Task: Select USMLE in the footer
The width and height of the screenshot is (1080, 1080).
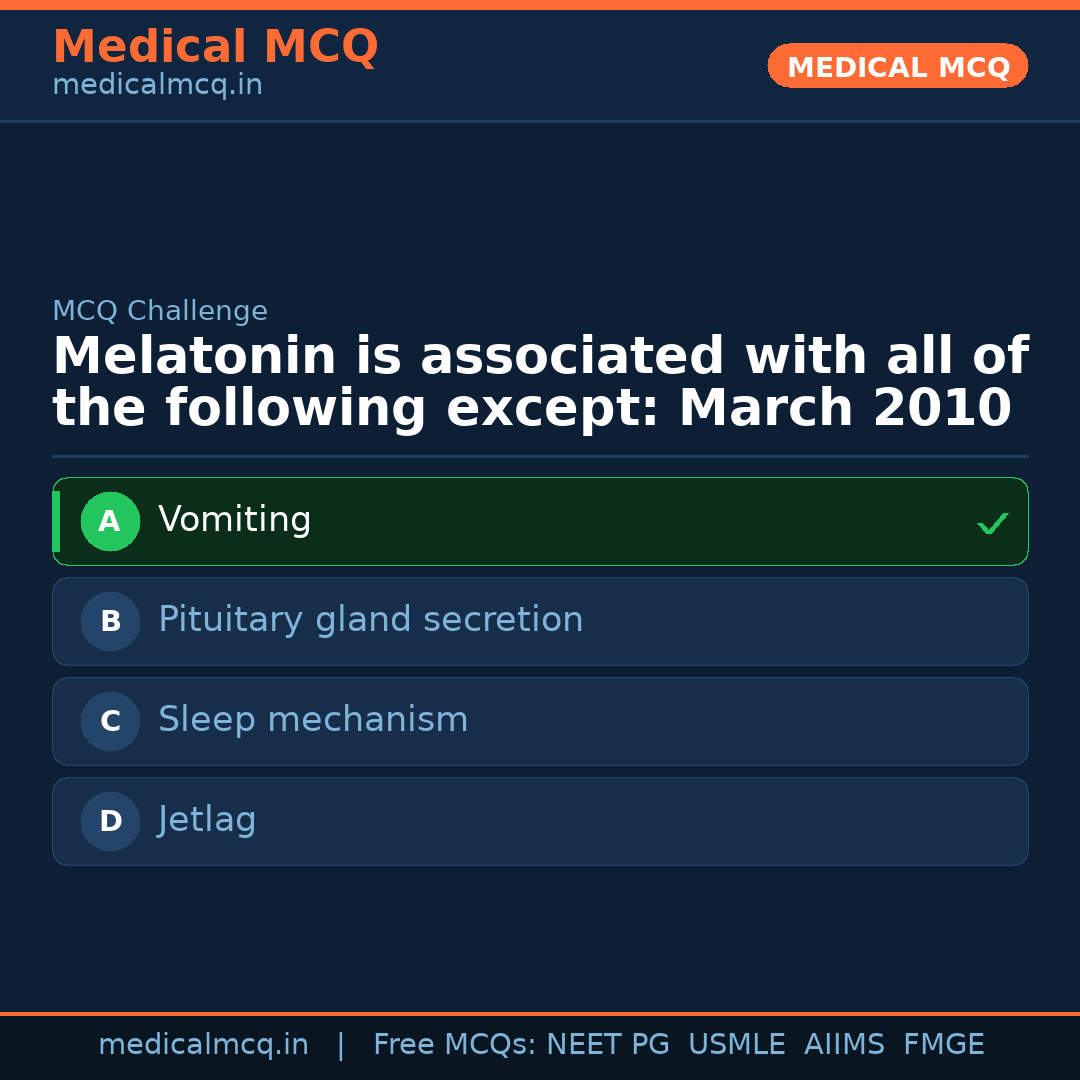Action: point(736,1045)
